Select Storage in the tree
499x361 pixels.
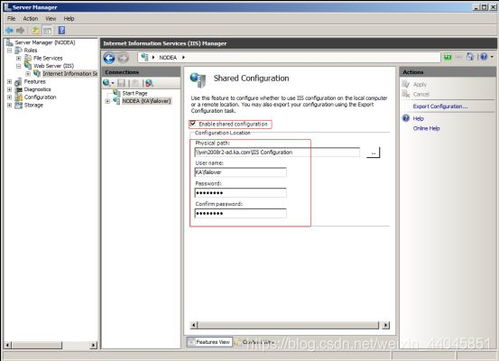point(33,105)
